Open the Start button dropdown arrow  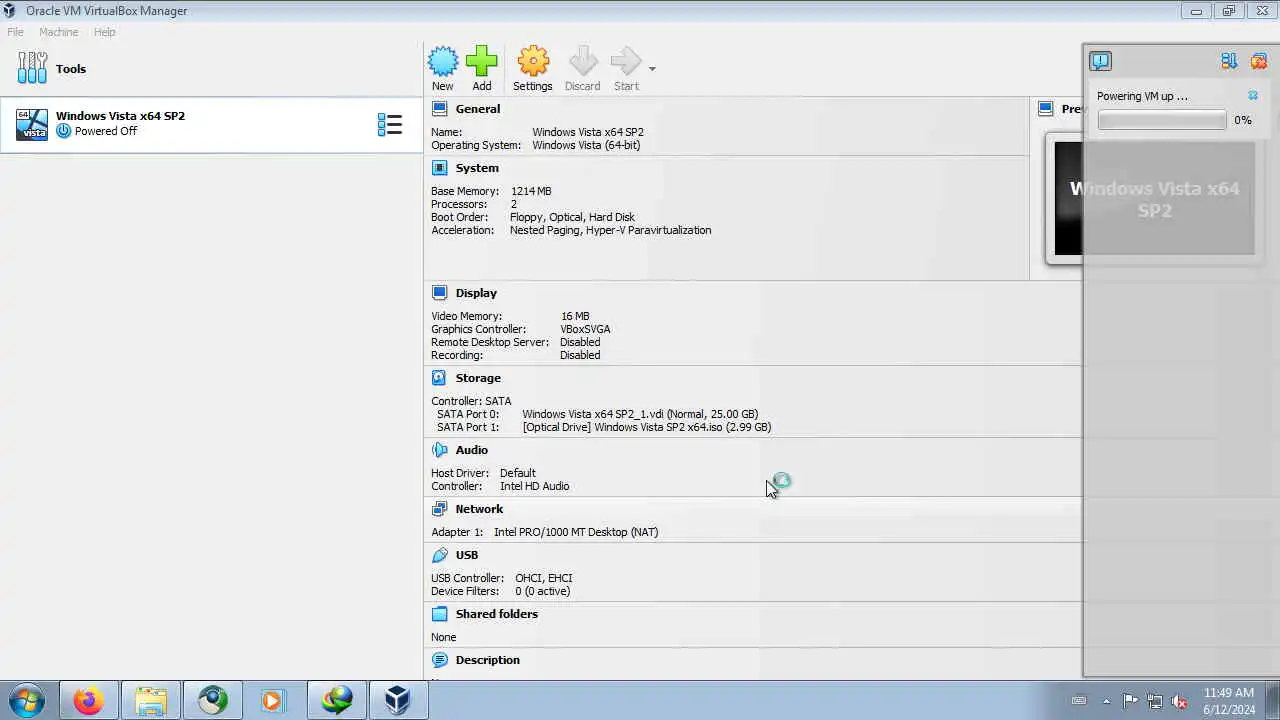[652, 69]
